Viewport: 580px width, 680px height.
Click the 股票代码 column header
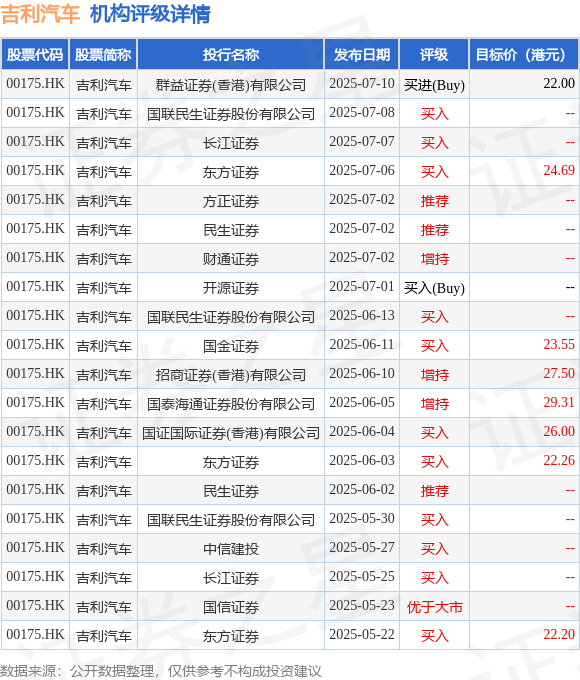[x=35, y=55]
